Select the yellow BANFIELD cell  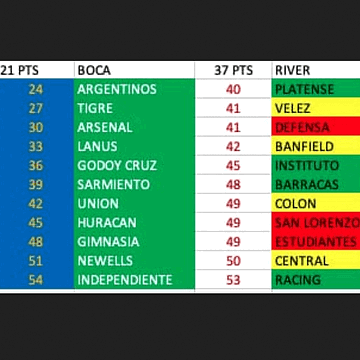316,146
